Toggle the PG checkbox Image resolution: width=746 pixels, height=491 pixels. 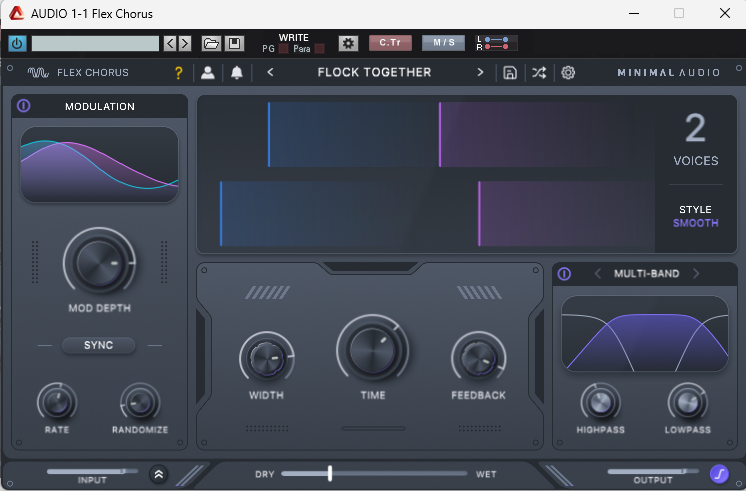[x=283, y=49]
